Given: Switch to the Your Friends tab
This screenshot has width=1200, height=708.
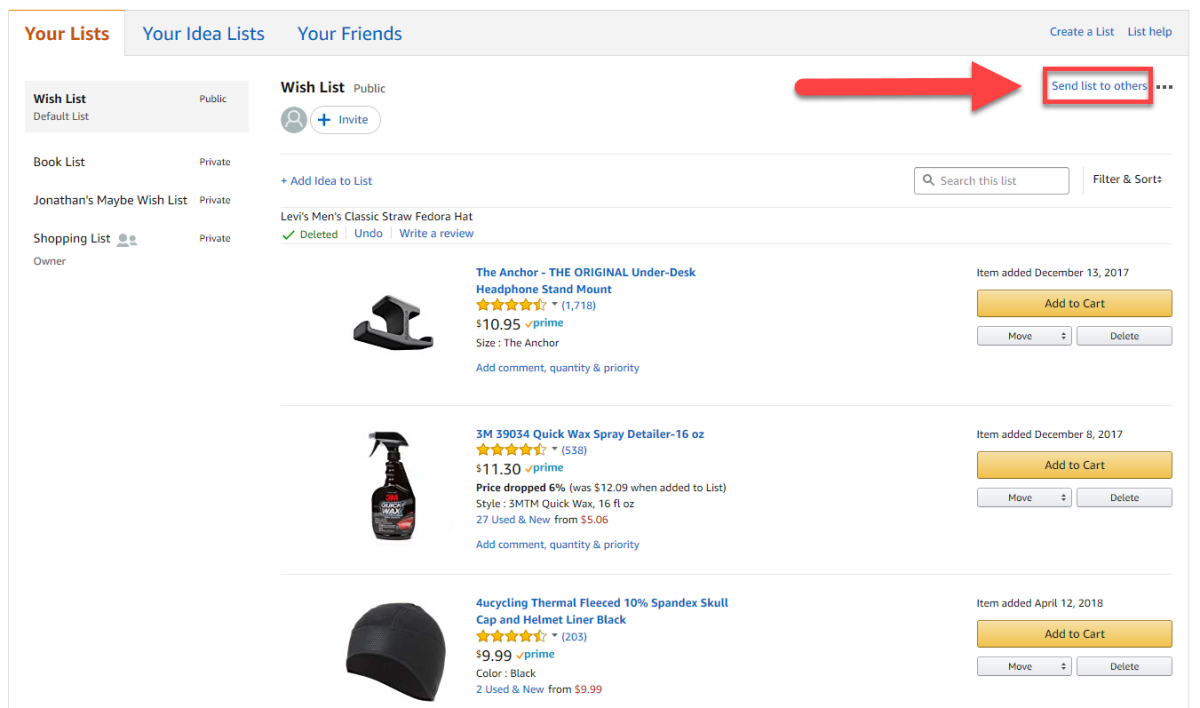Looking at the screenshot, I should point(349,33).
